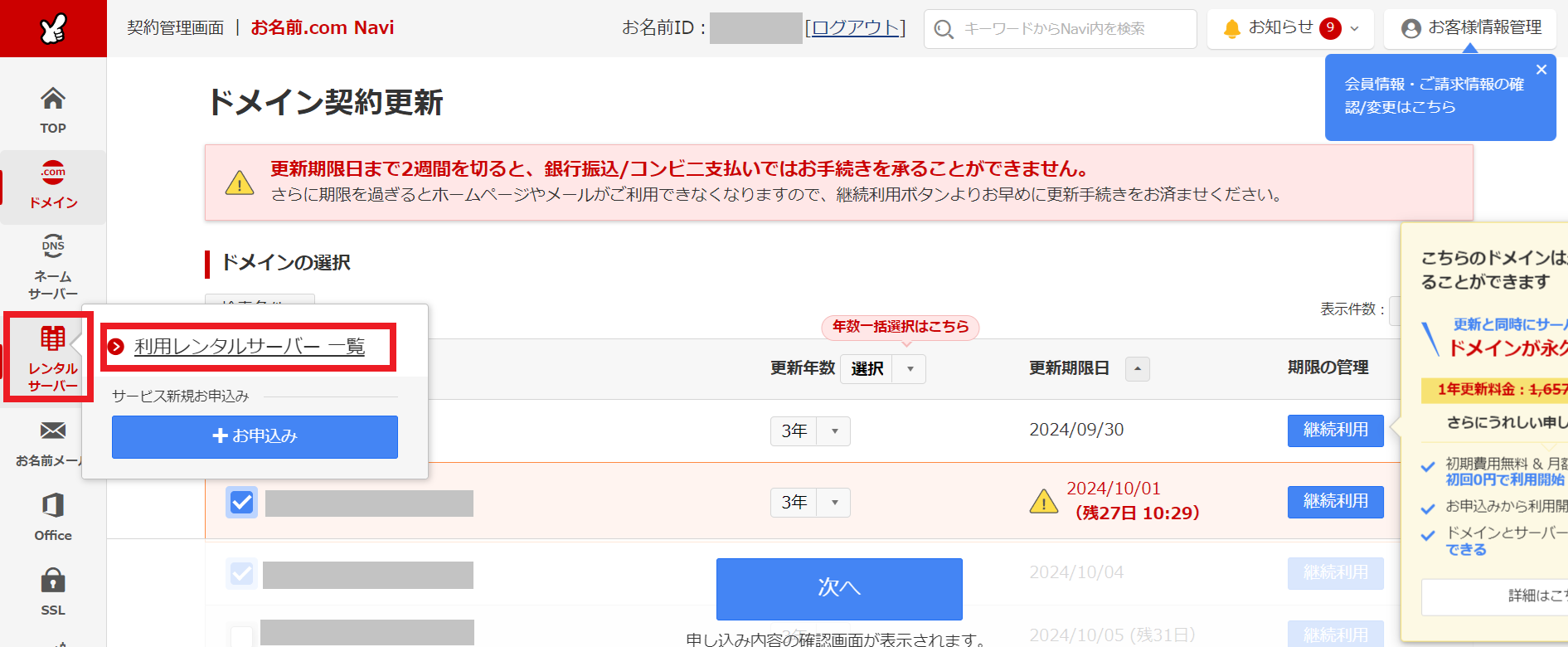1568x647 pixels.
Task: Open the ネームサーバー DNS section
Action: tap(53, 265)
